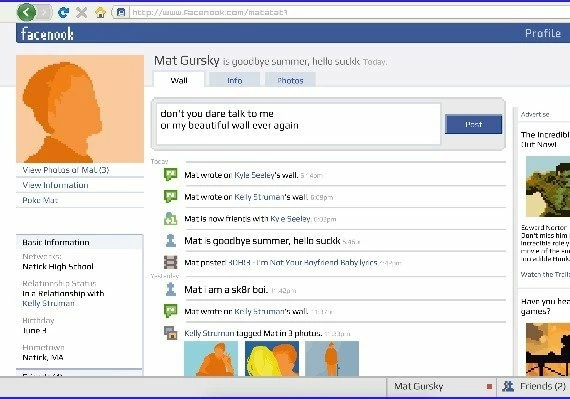Click wall-post icon beside Kyle Seeley's wall entry

coord(170,174)
